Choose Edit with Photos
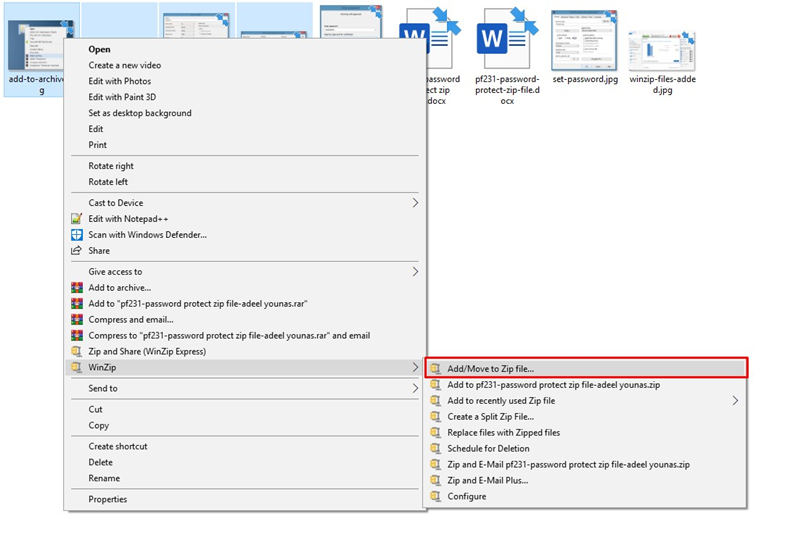 119,81
